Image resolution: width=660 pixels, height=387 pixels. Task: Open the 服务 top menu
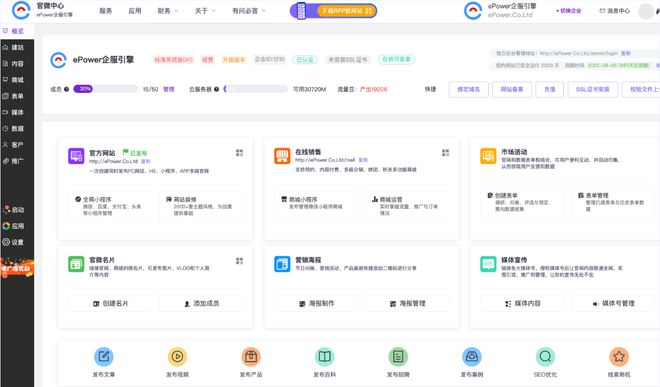106,11
